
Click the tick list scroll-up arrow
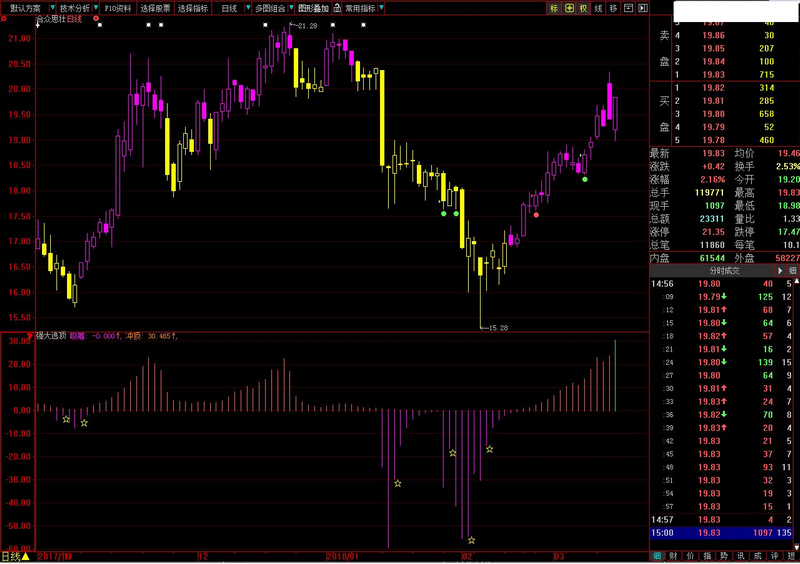point(797,281)
